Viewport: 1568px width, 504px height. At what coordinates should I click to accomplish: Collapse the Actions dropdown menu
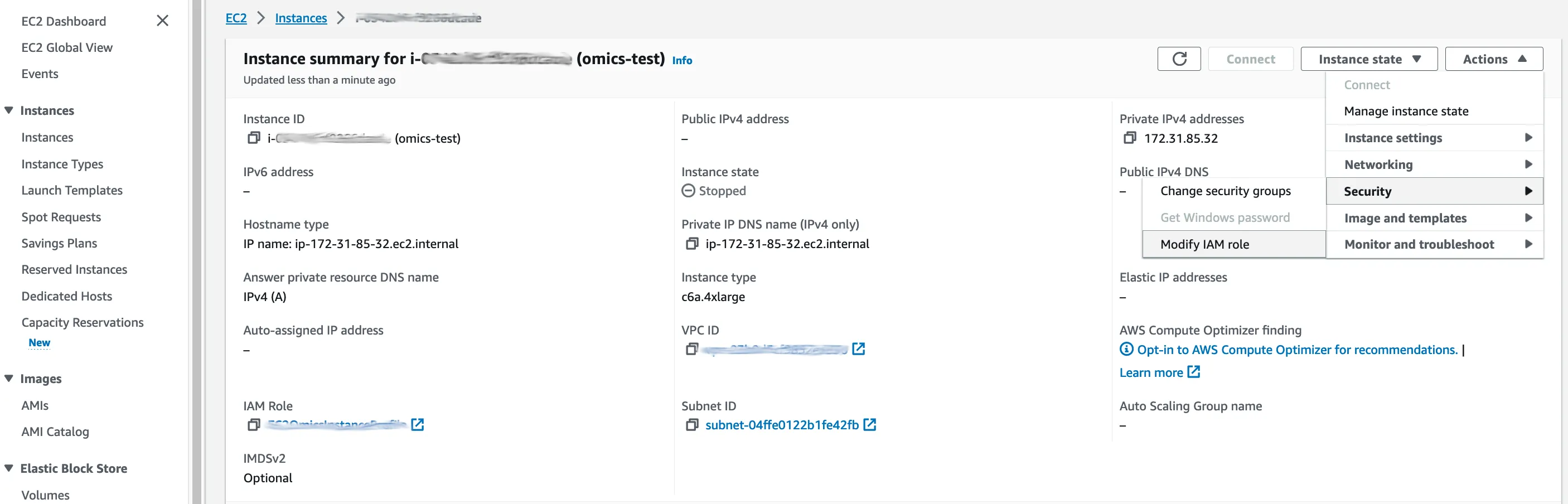tap(1494, 59)
